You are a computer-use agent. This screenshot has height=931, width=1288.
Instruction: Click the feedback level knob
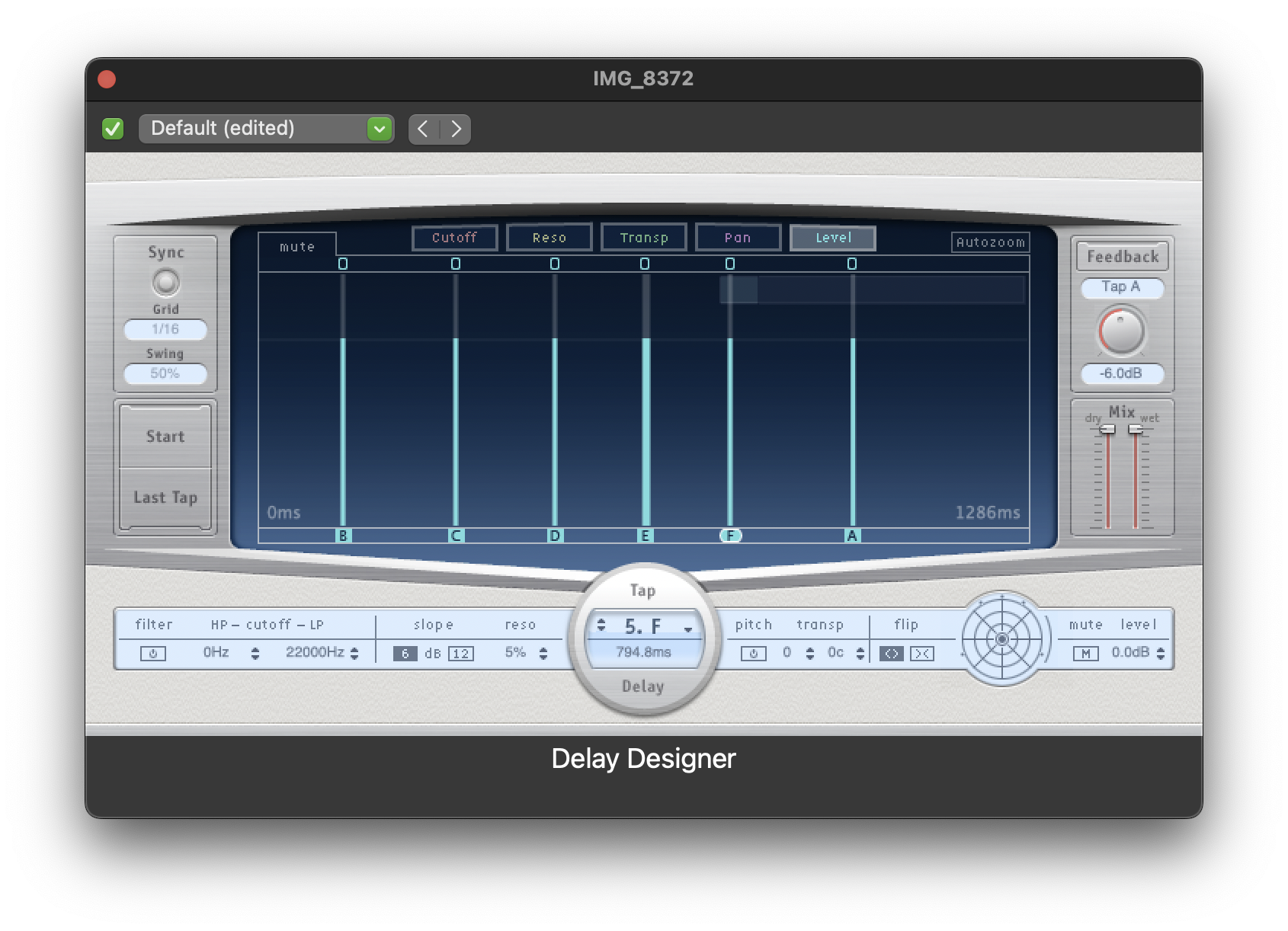1121,331
